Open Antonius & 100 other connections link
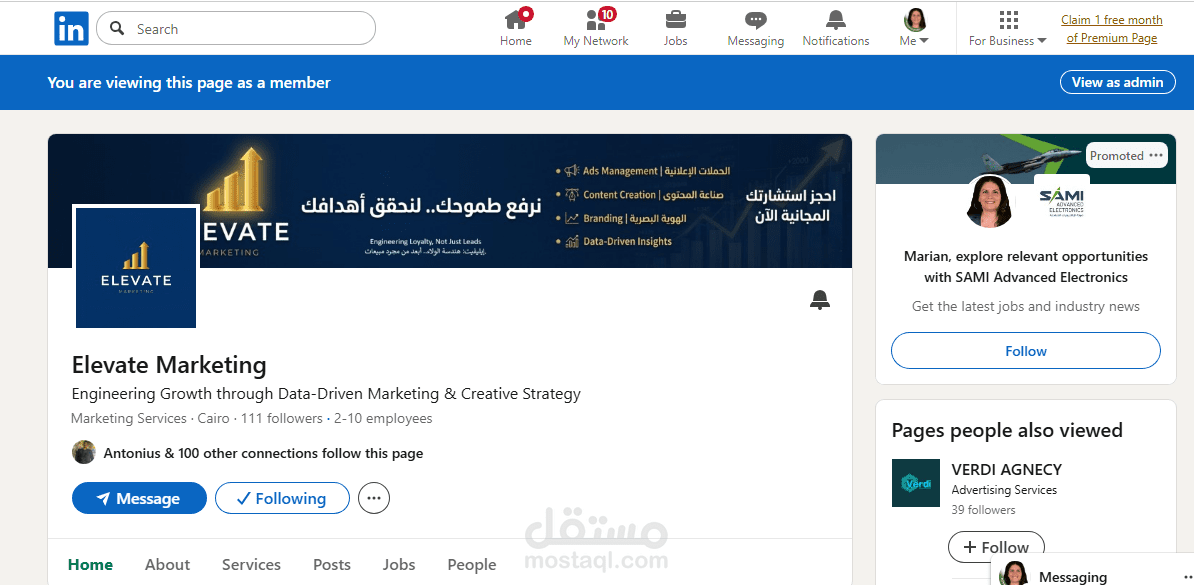The width and height of the screenshot is (1194, 585). [263, 453]
